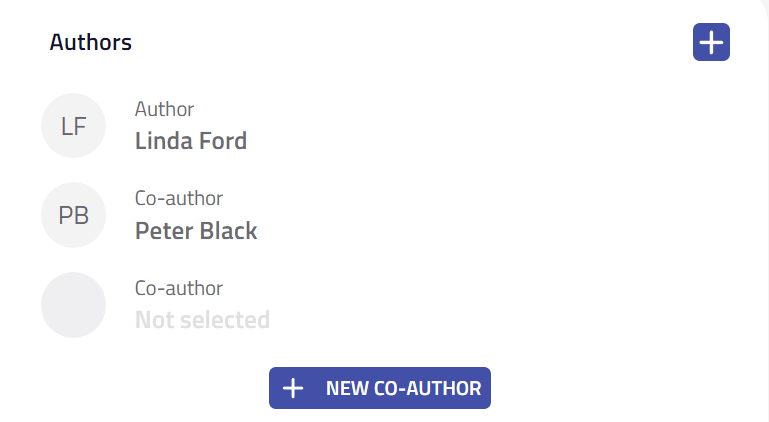Click the empty co-author avatar placeholder
This screenshot has height=422, width=769.
[x=73, y=305]
